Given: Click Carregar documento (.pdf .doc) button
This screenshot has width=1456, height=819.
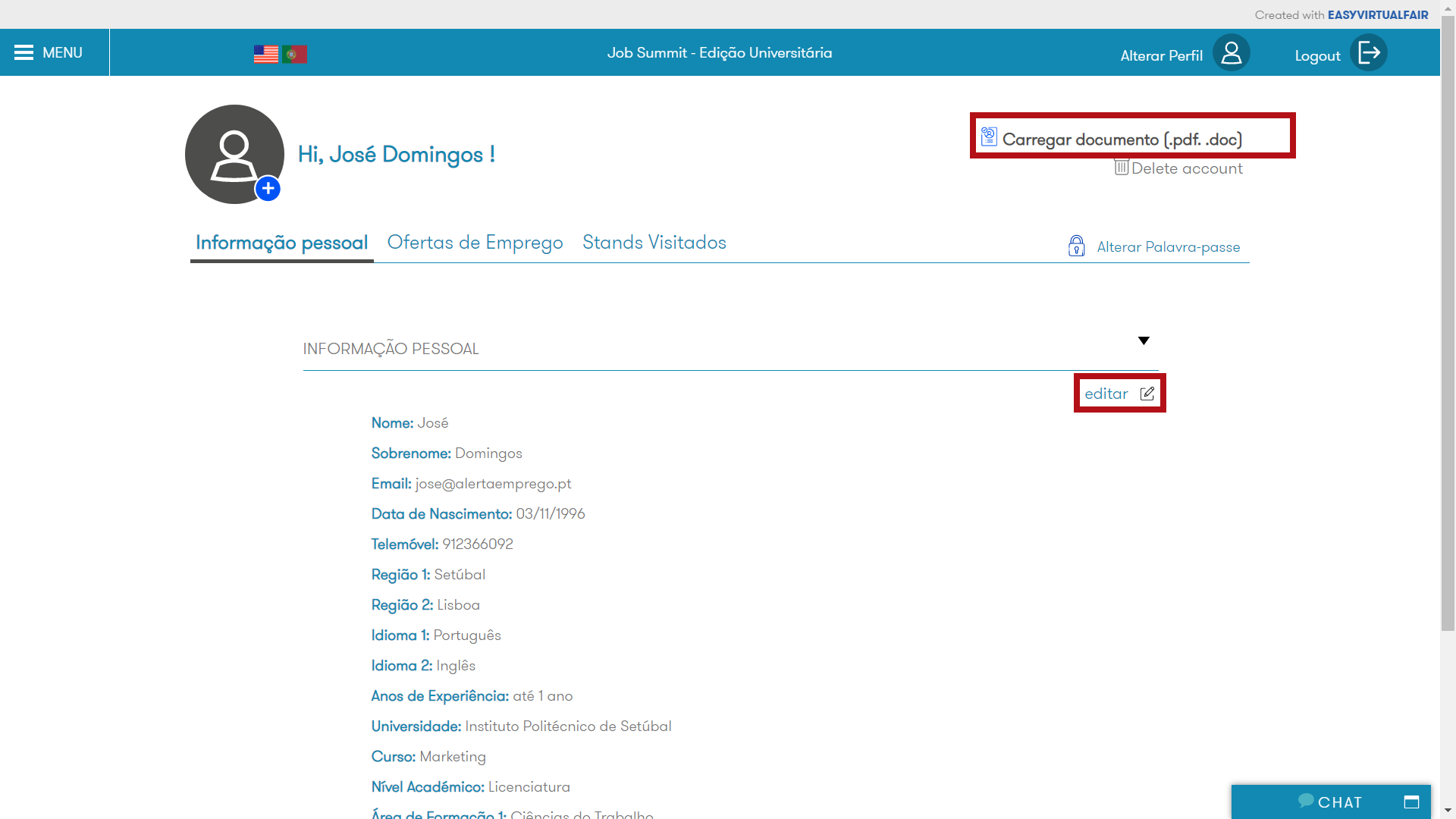Looking at the screenshot, I should coord(1122,140).
